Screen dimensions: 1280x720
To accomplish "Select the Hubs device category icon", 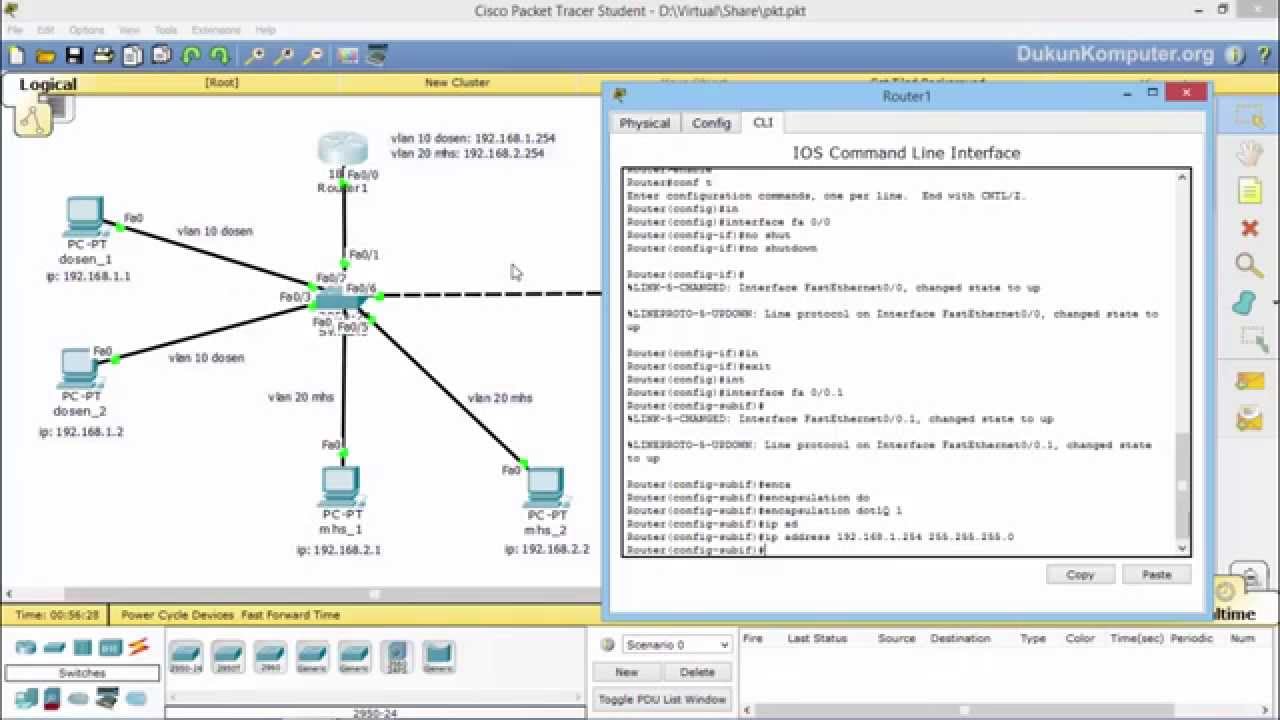I will click(x=82, y=647).
